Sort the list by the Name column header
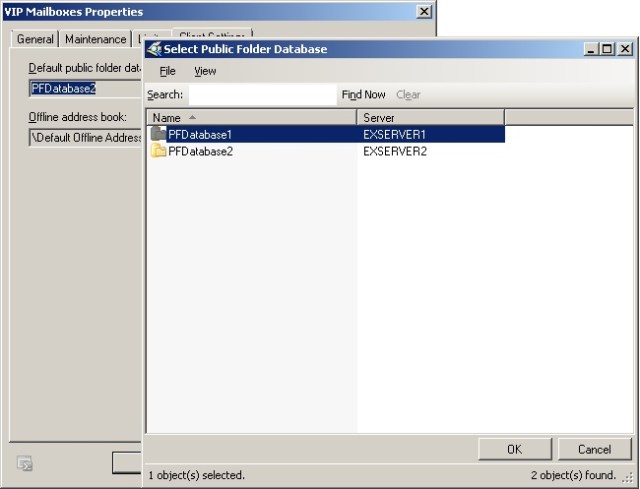 (250, 118)
